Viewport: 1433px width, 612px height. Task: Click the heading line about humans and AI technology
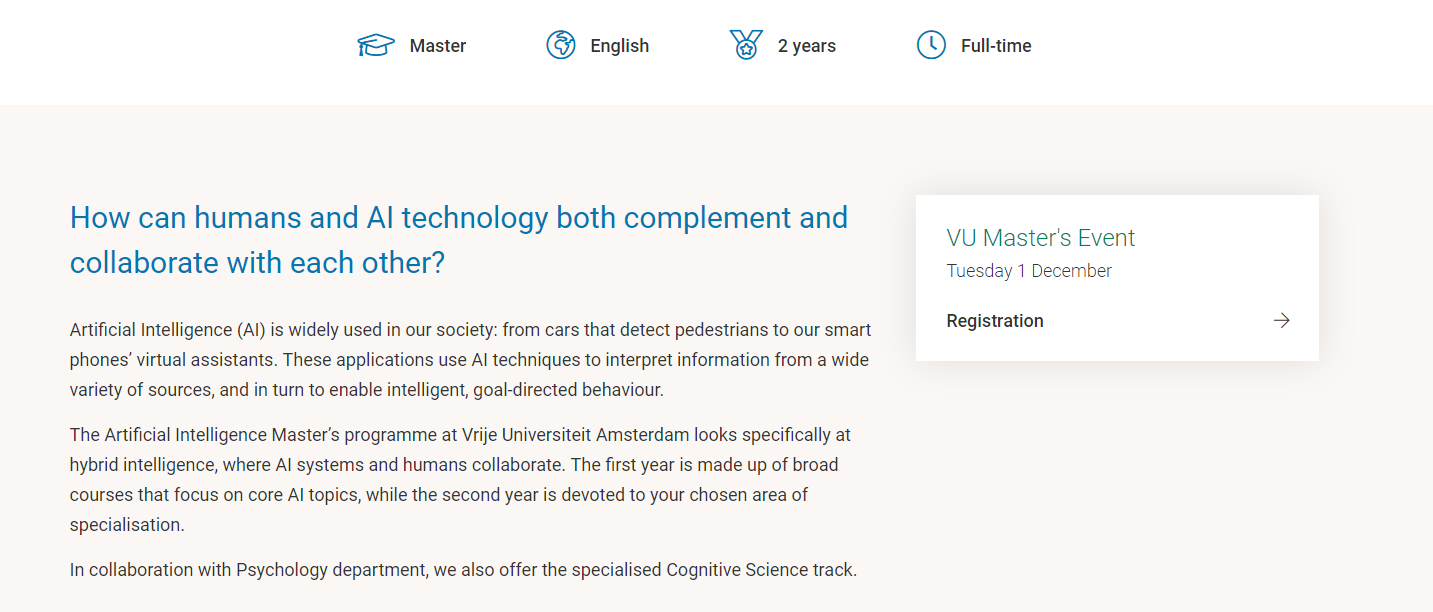click(459, 217)
